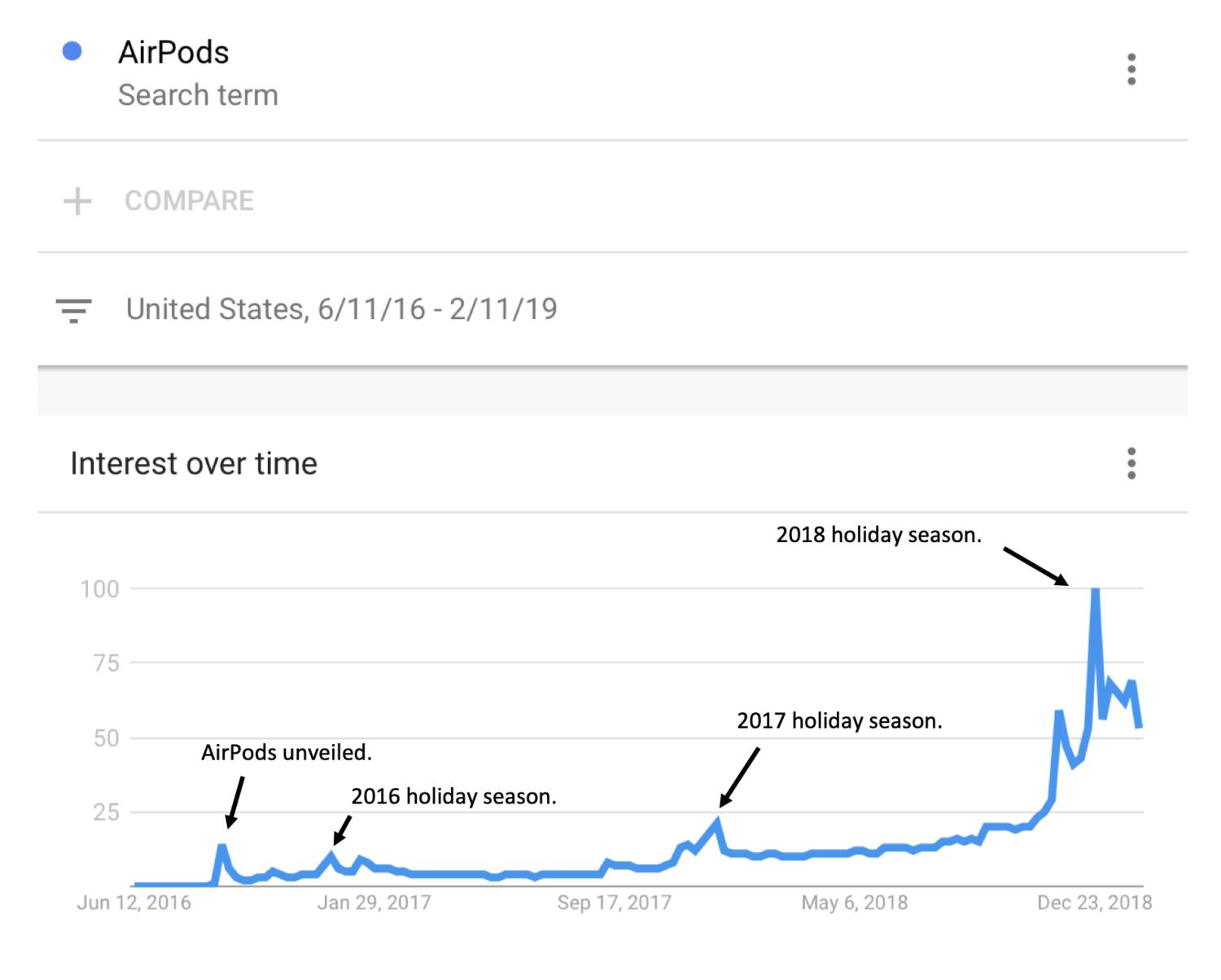Click the 2017 holiday season annotation text
The image size is (1221, 980).
click(x=839, y=721)
